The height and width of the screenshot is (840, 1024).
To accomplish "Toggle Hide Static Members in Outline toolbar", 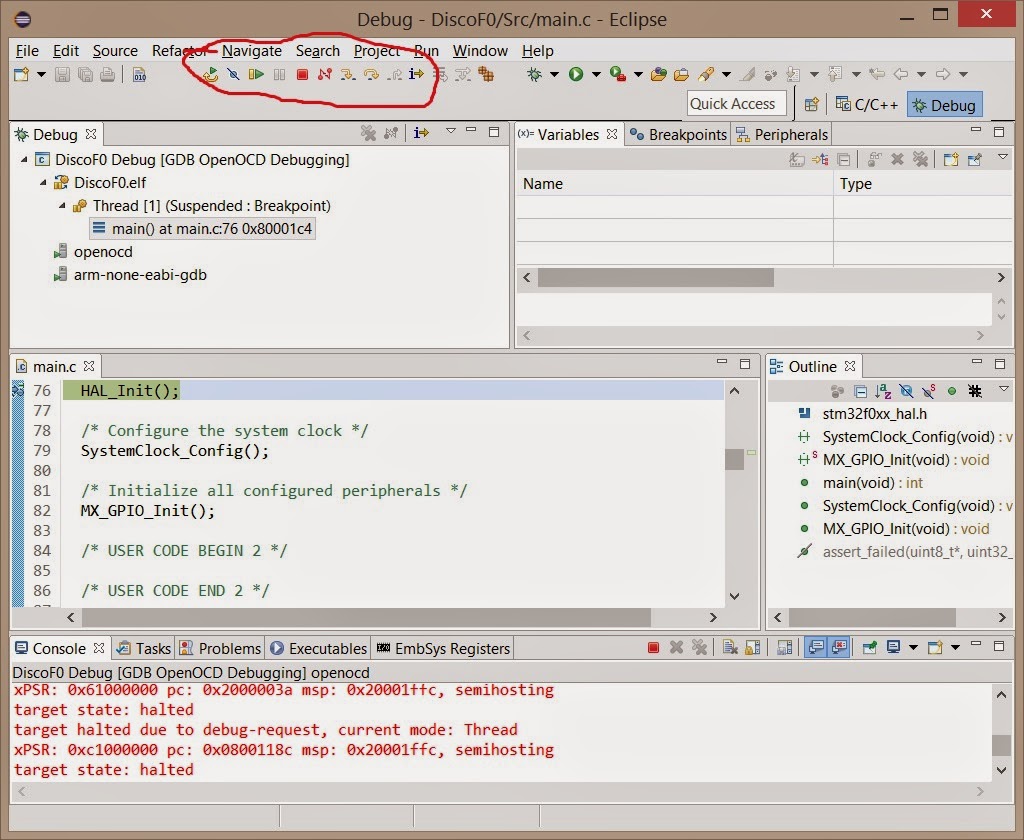I will coord(929,391).
